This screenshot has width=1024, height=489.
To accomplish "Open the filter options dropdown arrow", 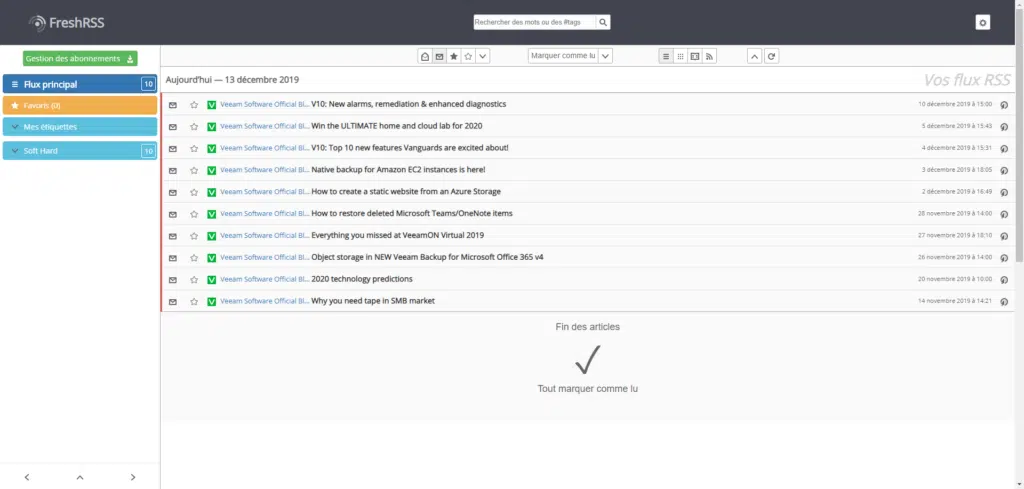I will point(483,57).
